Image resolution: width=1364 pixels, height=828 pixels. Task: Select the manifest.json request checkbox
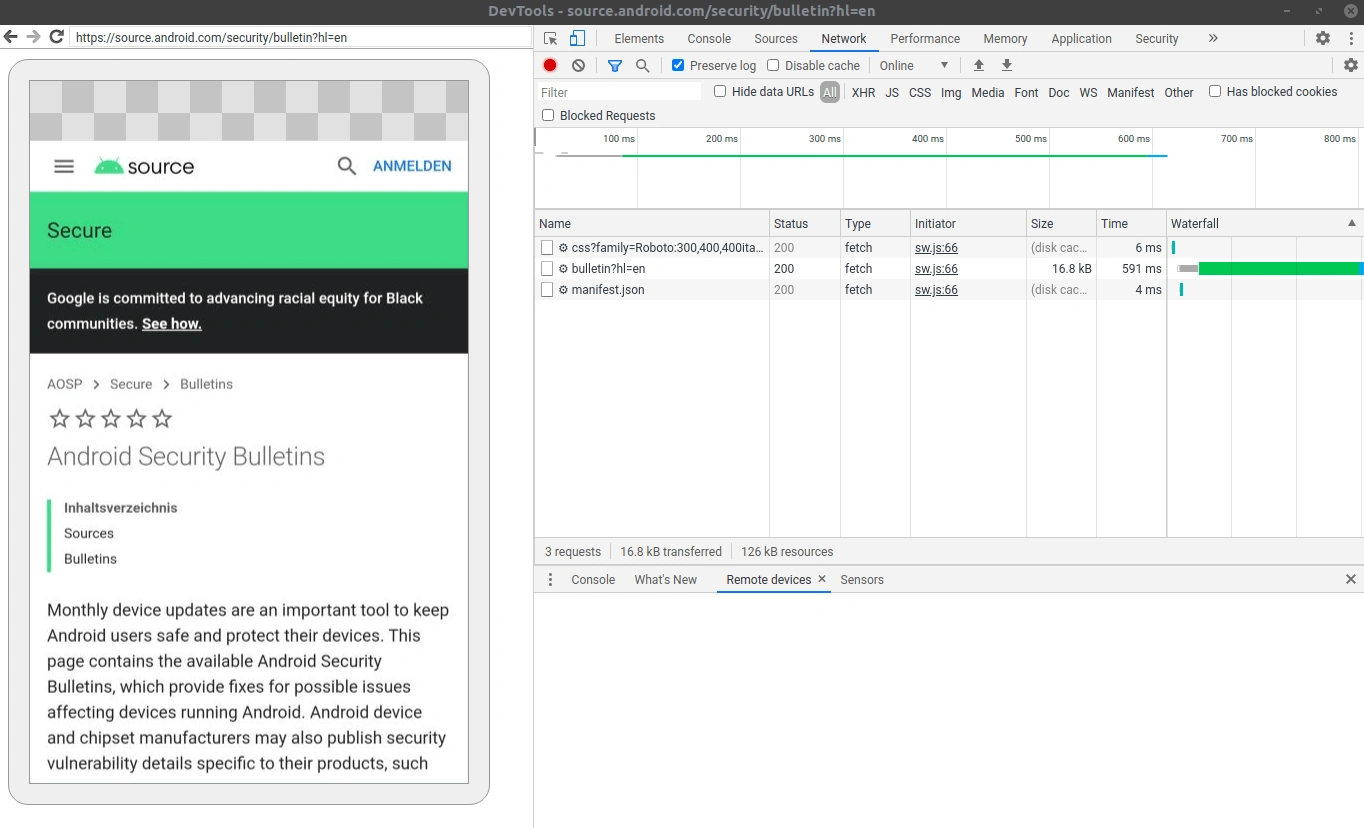click(x=547, y=290)
